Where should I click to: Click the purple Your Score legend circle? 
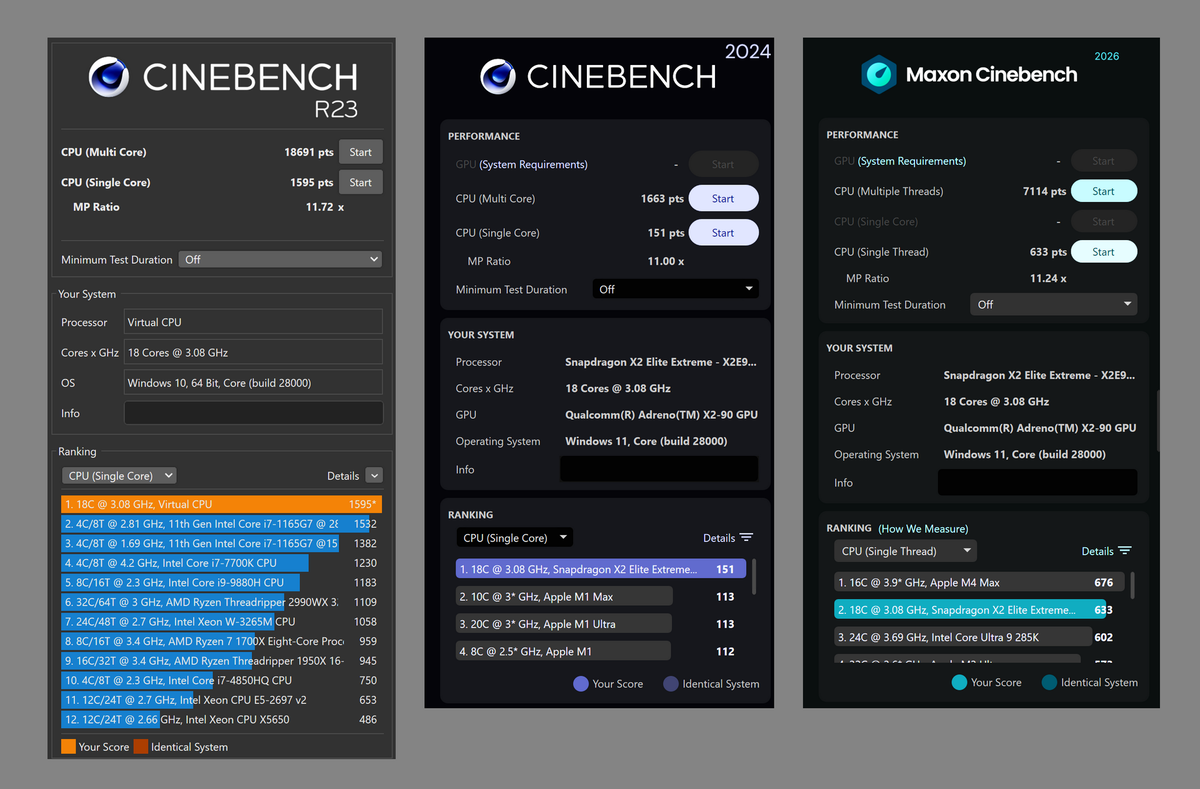pos(580,684)
